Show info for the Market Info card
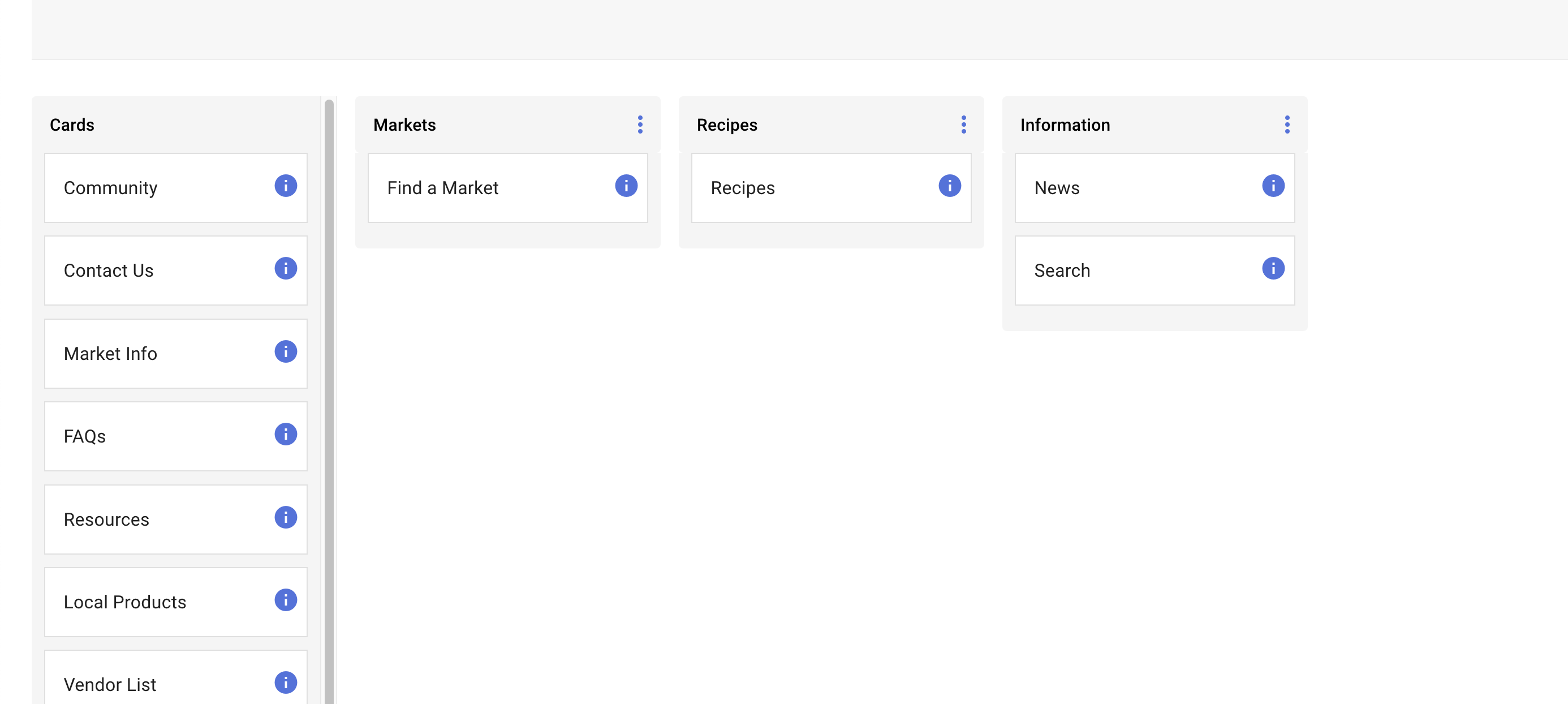Viewport: 1568px width, 704px height. 286,351
